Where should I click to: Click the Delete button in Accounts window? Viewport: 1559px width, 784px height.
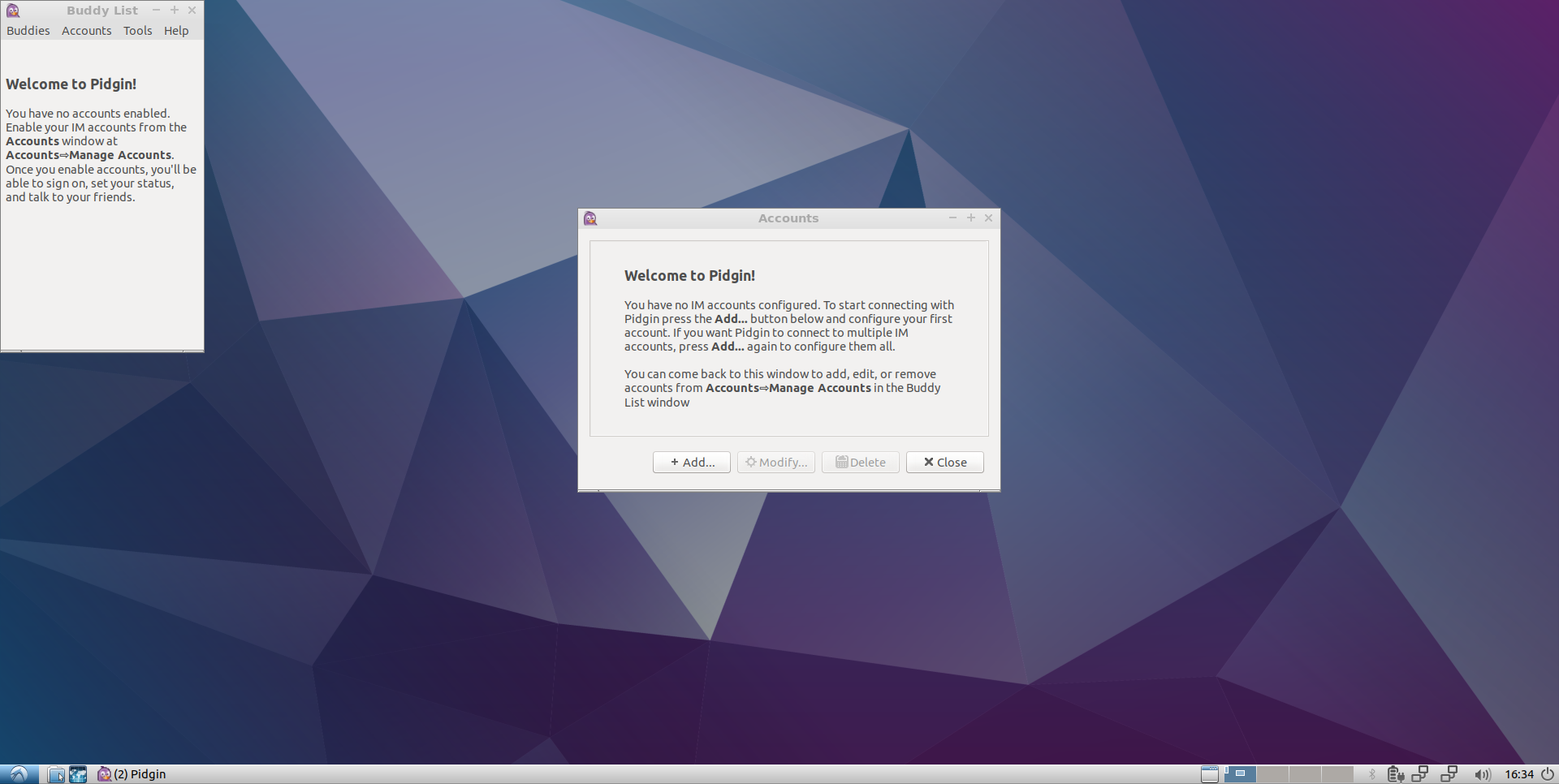tap(861, 463)
